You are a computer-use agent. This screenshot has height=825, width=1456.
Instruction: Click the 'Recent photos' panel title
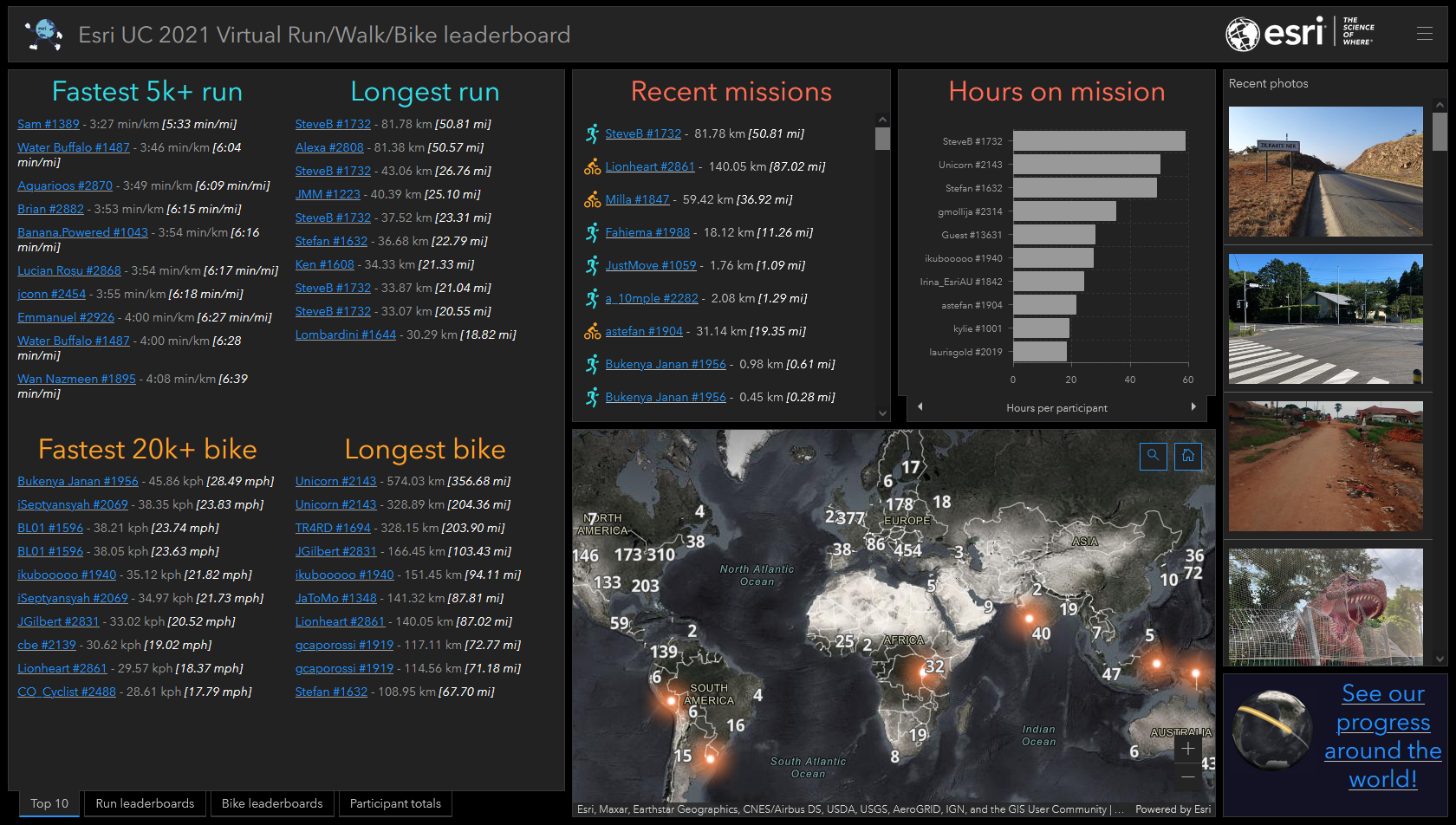[1269, 83]
